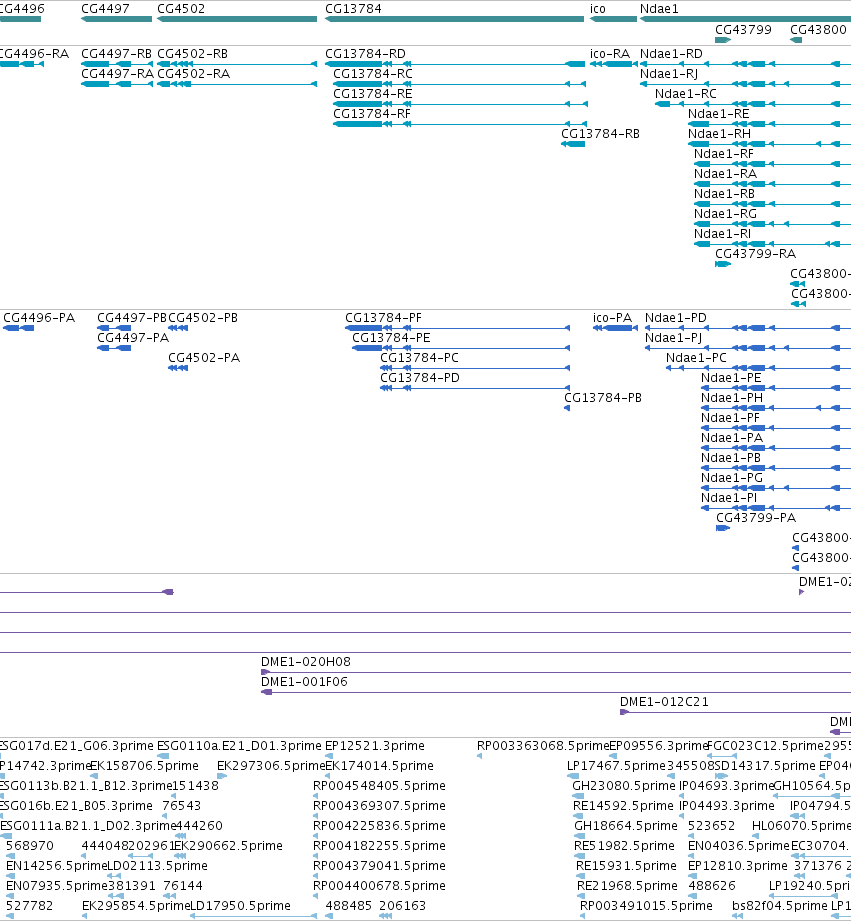Select the RE21968.5prime EST label
This screenshot has width=851, height=921.
(x=627, y=885)
